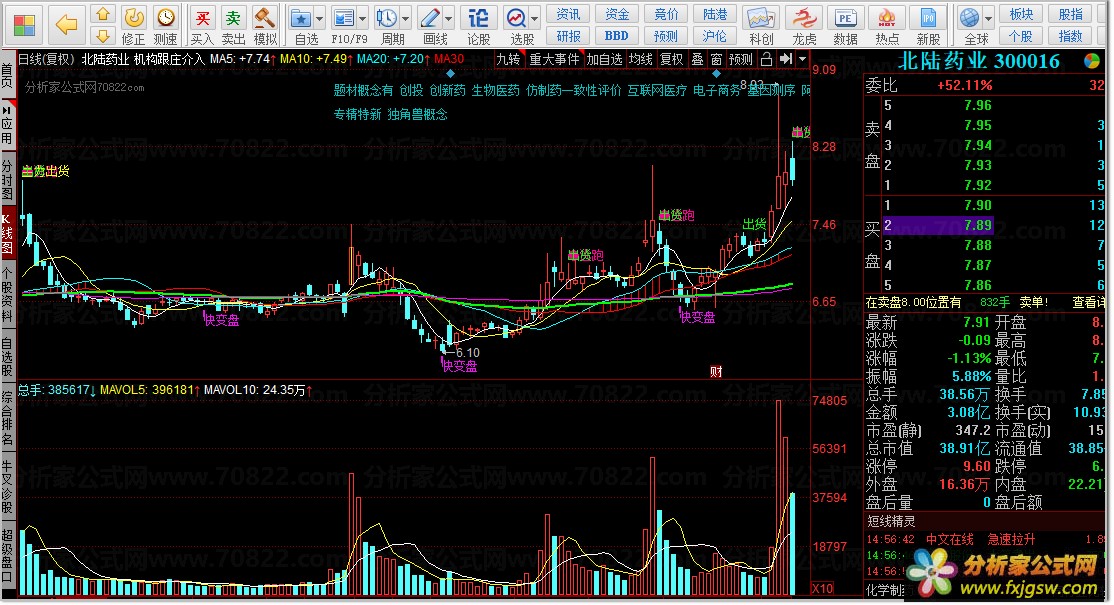Screen dimensions: 1114x605
Task: Click the 资金 button
Action: click(x=617, y=14)
